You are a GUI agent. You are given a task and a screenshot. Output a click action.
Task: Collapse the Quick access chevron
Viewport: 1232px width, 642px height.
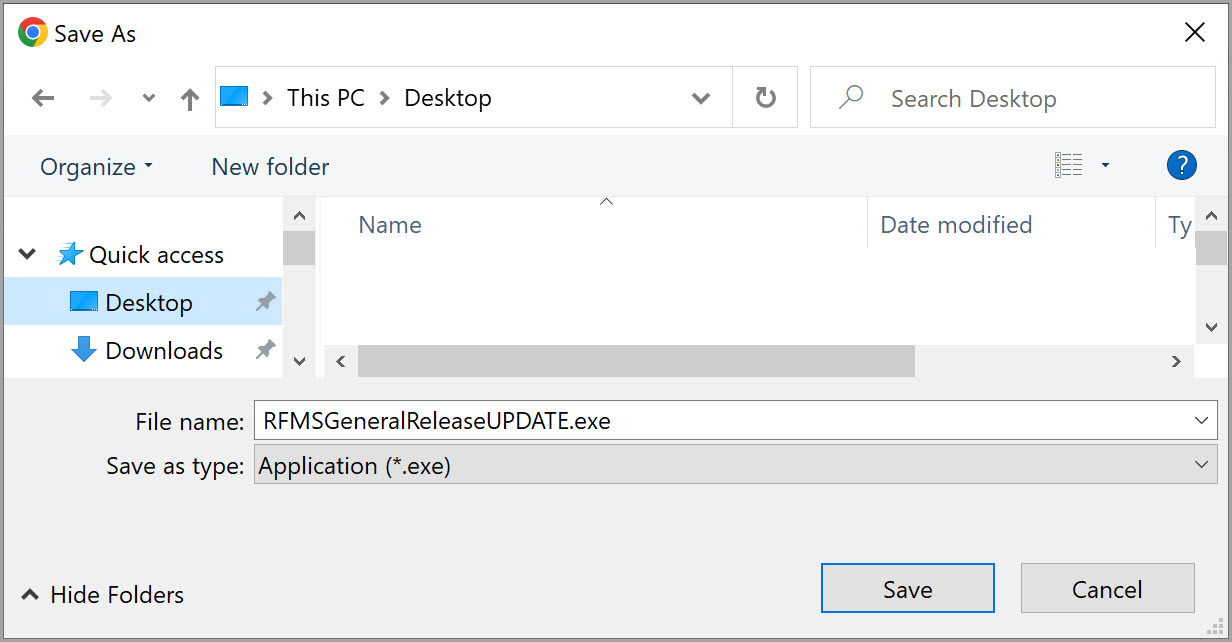point(26,254)
